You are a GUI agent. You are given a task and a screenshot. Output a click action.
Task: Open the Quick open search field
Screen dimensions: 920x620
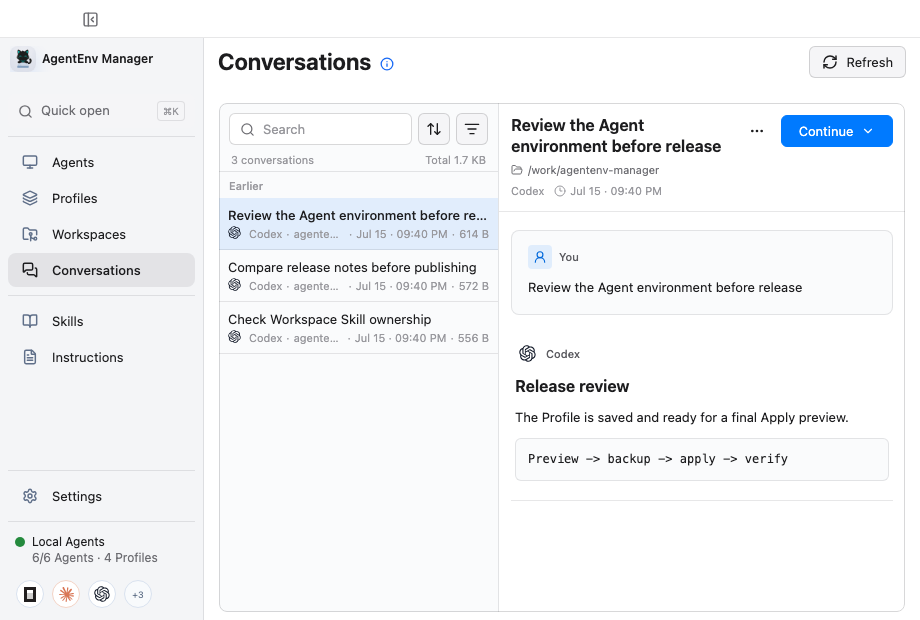pyautogui.click(x=102, y=111)
